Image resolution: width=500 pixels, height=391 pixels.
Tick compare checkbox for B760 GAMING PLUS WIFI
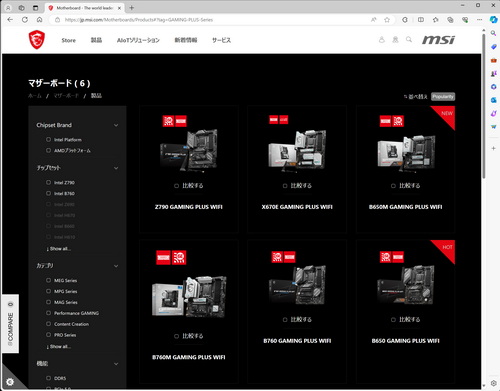tap(285, 320)
